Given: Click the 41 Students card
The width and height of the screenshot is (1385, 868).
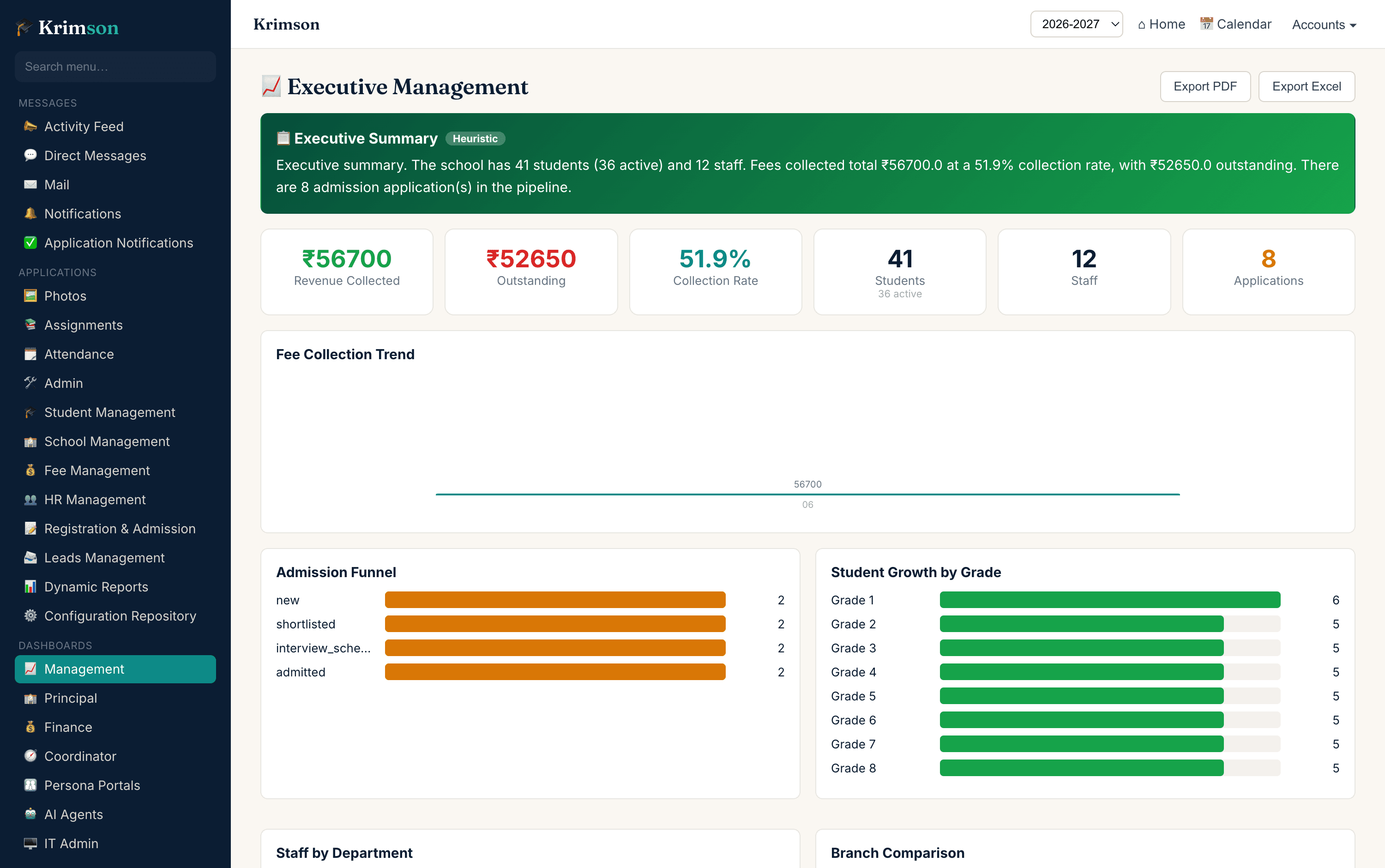Looking at the screenshot, I should (x=899, y=272).
